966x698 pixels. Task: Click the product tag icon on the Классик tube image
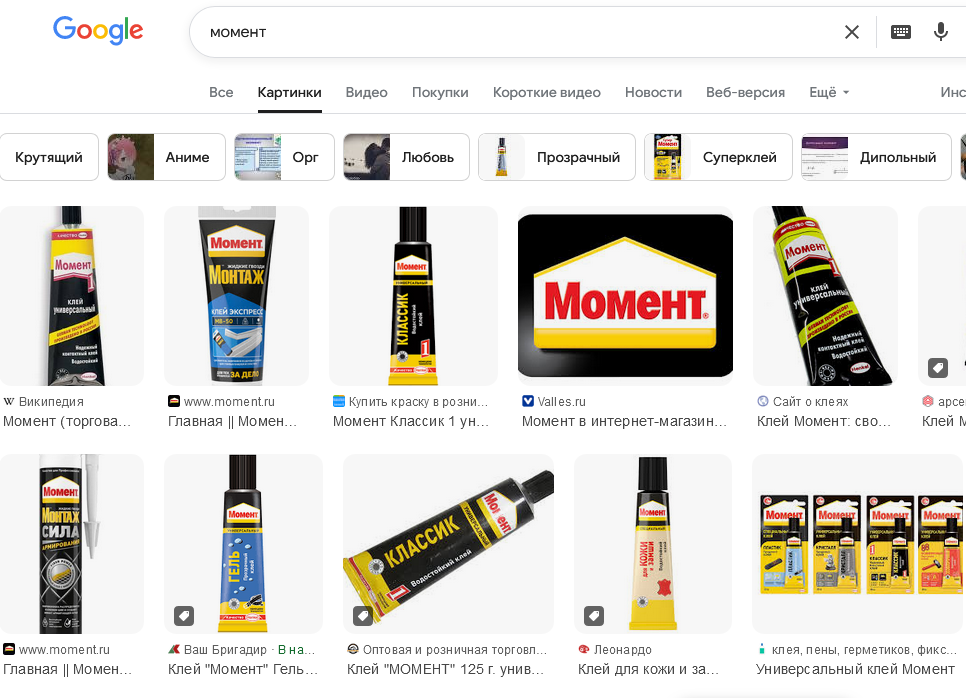362,615
